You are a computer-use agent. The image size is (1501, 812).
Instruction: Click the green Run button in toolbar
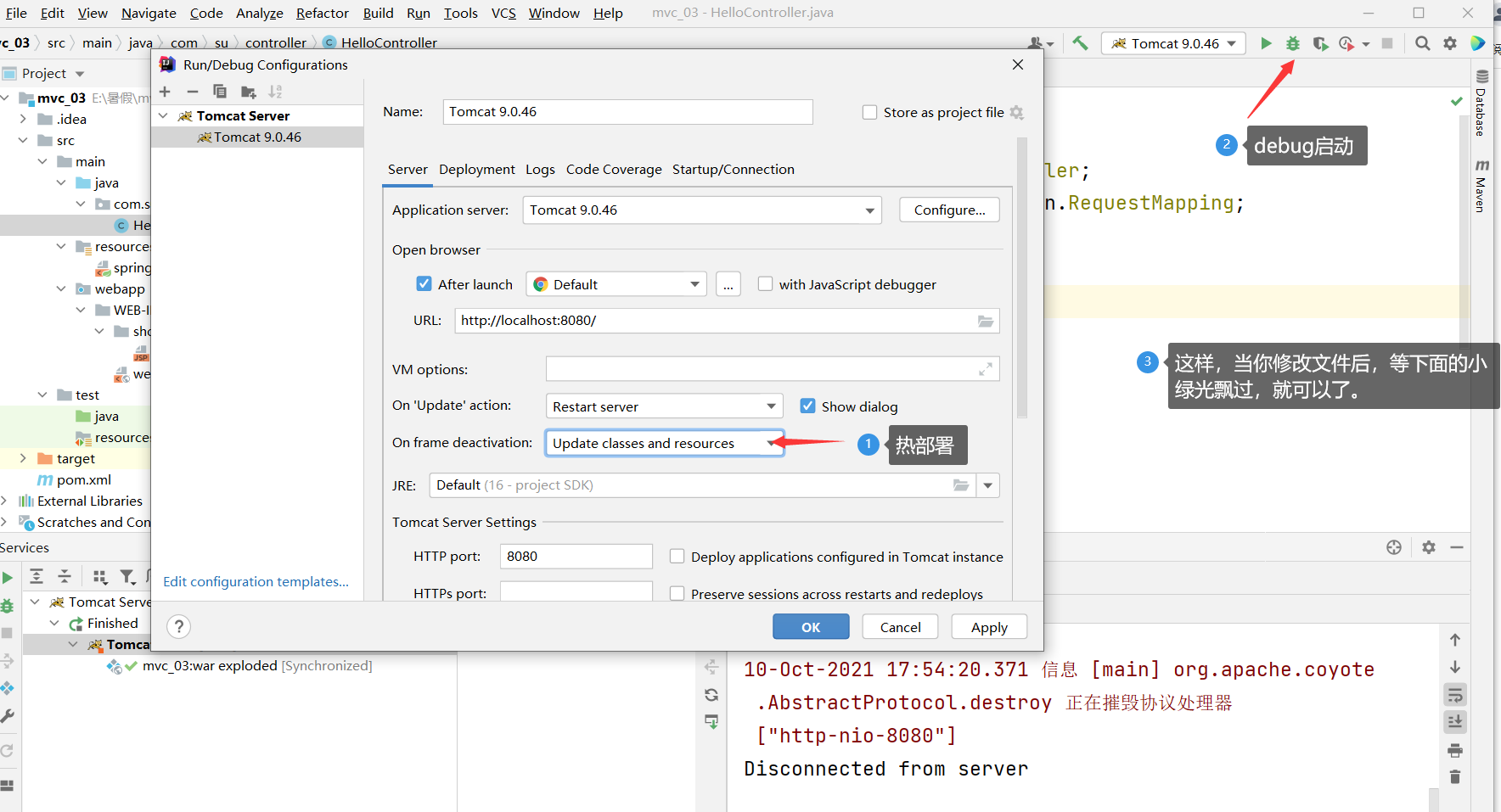tap(1266, 43)
